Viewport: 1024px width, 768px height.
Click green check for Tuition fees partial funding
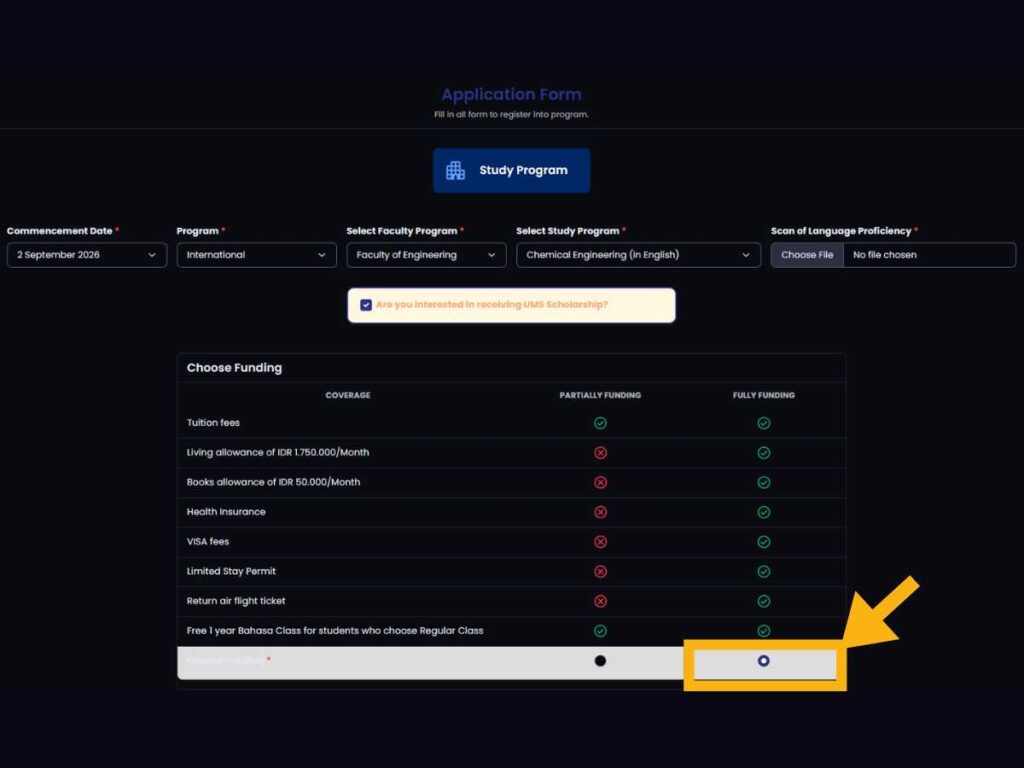(x=600, y=423)
